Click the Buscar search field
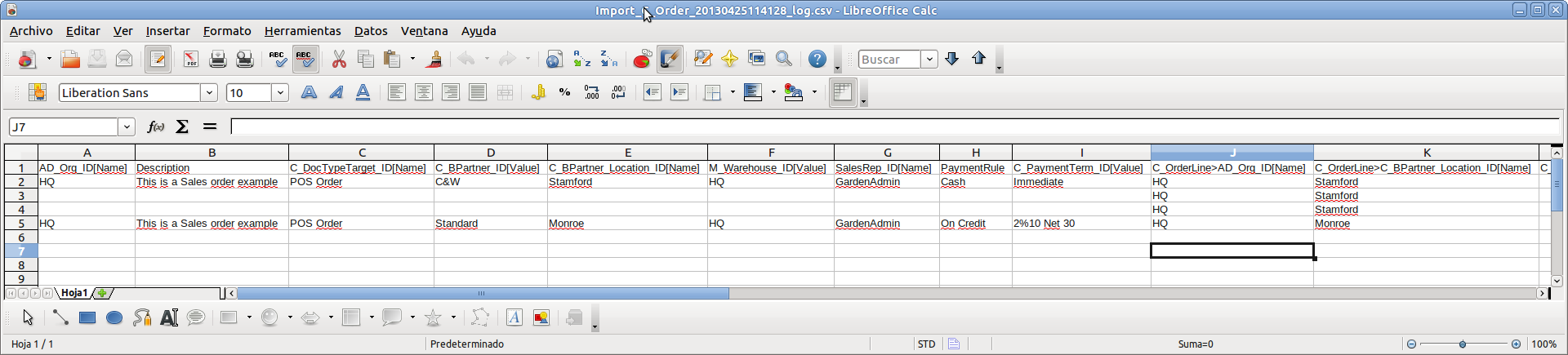The image size is (1568, 355). click(x=889, y=60)
